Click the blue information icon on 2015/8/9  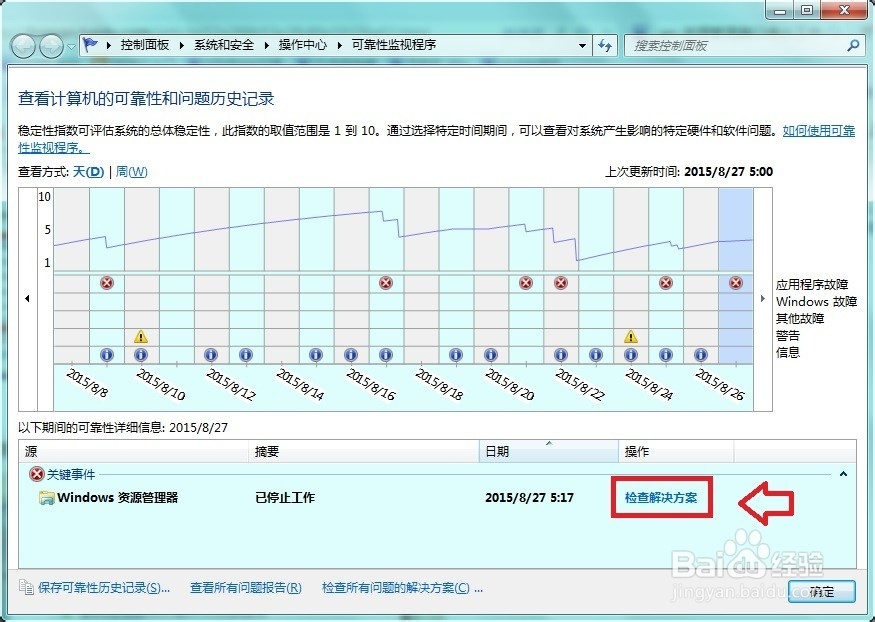coord(107,354)
